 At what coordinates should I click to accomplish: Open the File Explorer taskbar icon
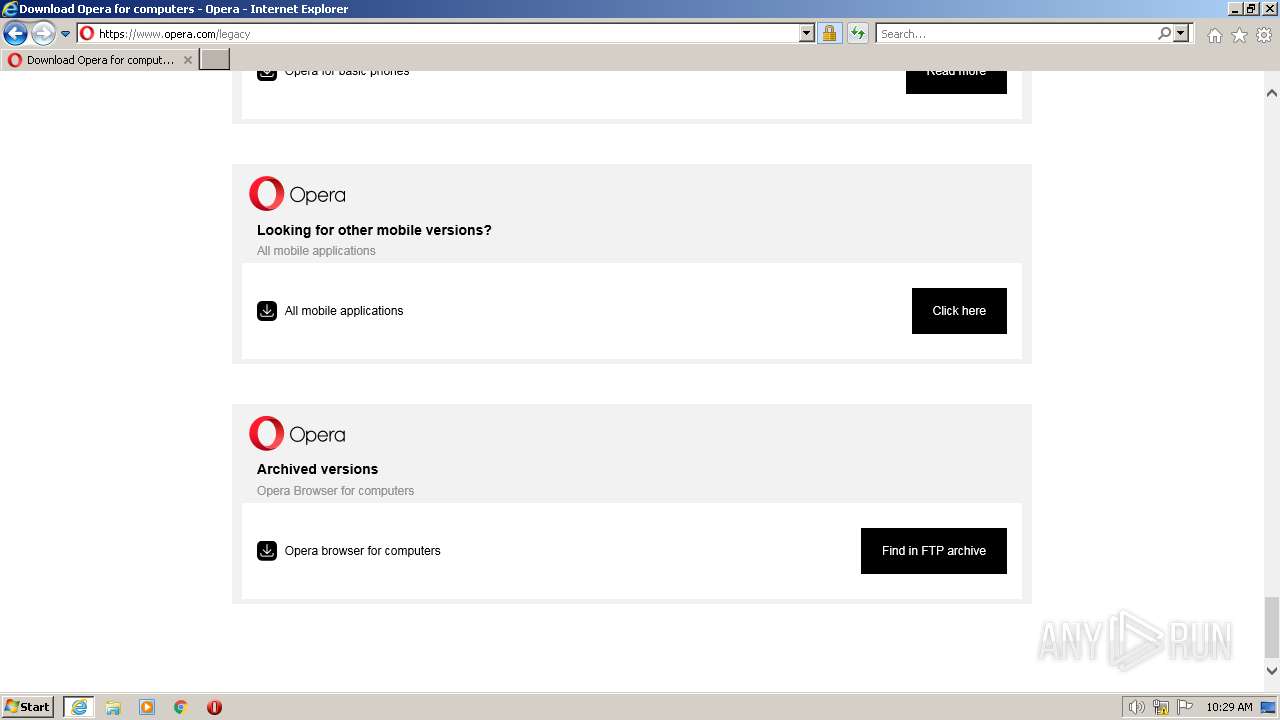click(113, 707)
